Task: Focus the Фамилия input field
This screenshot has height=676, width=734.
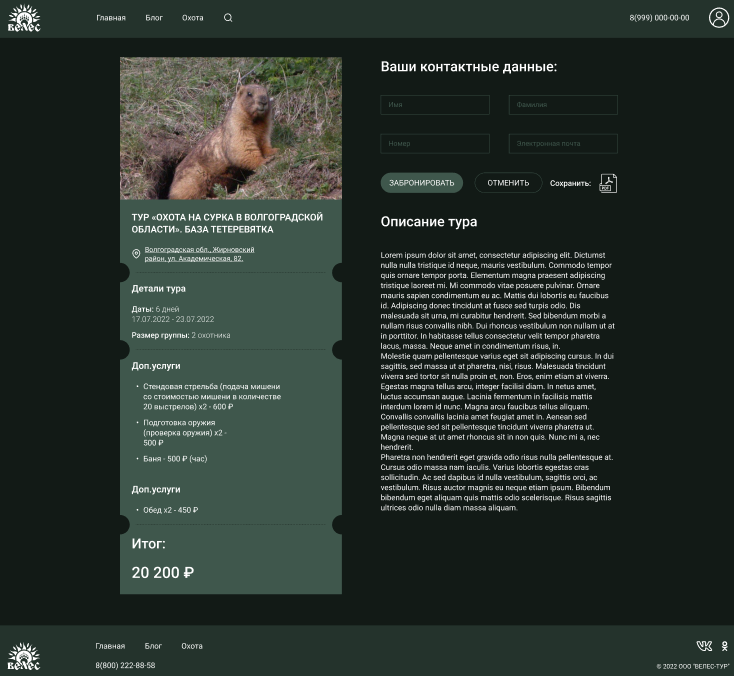Action: (x=563, y=105)
